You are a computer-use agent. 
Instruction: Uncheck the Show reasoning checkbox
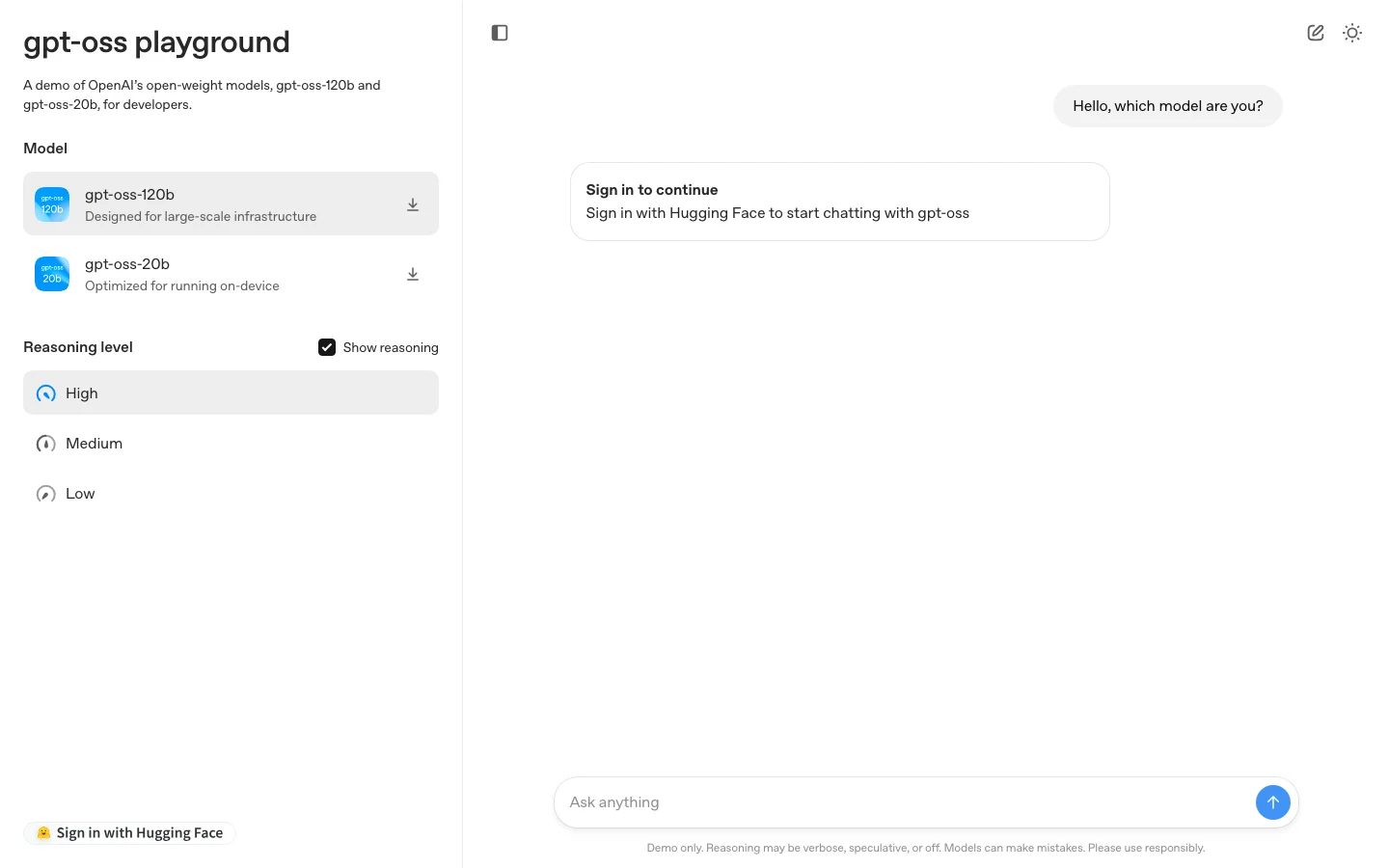point(327,347)
